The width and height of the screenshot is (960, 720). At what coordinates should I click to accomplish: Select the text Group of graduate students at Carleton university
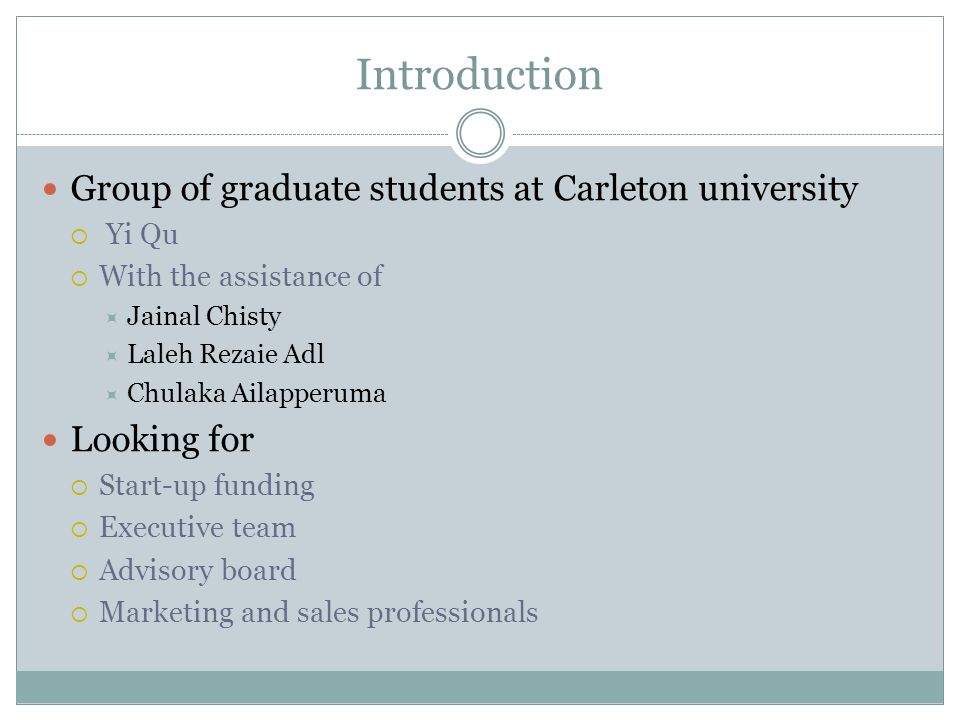(464, 189)
